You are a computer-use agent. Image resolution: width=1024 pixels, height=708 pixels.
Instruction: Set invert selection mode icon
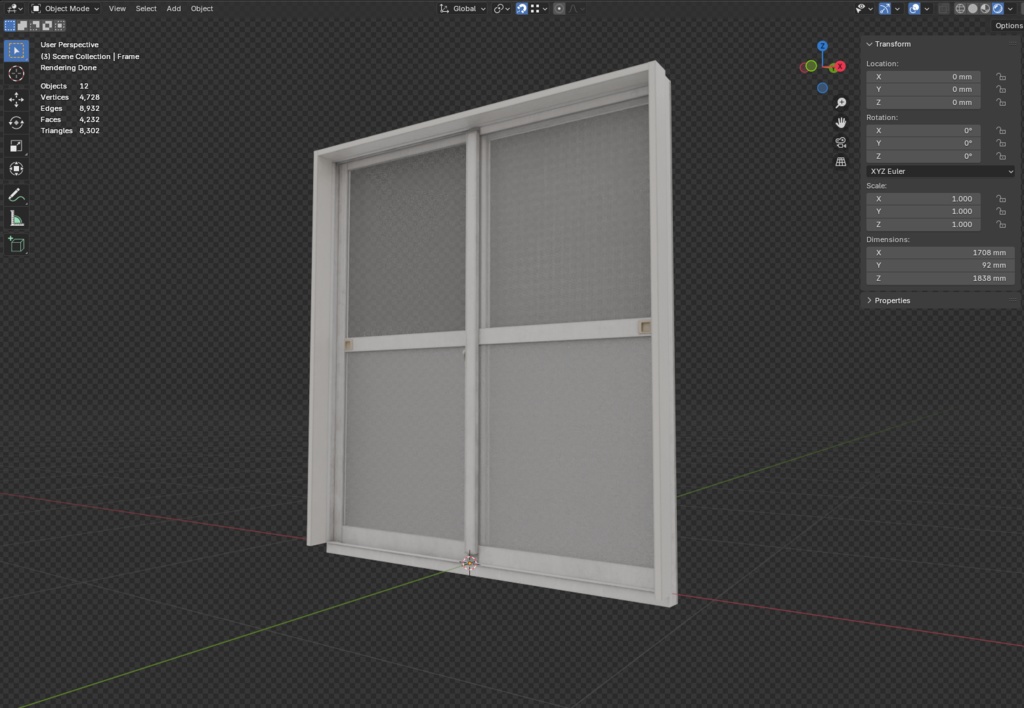[x=47, y=25]
